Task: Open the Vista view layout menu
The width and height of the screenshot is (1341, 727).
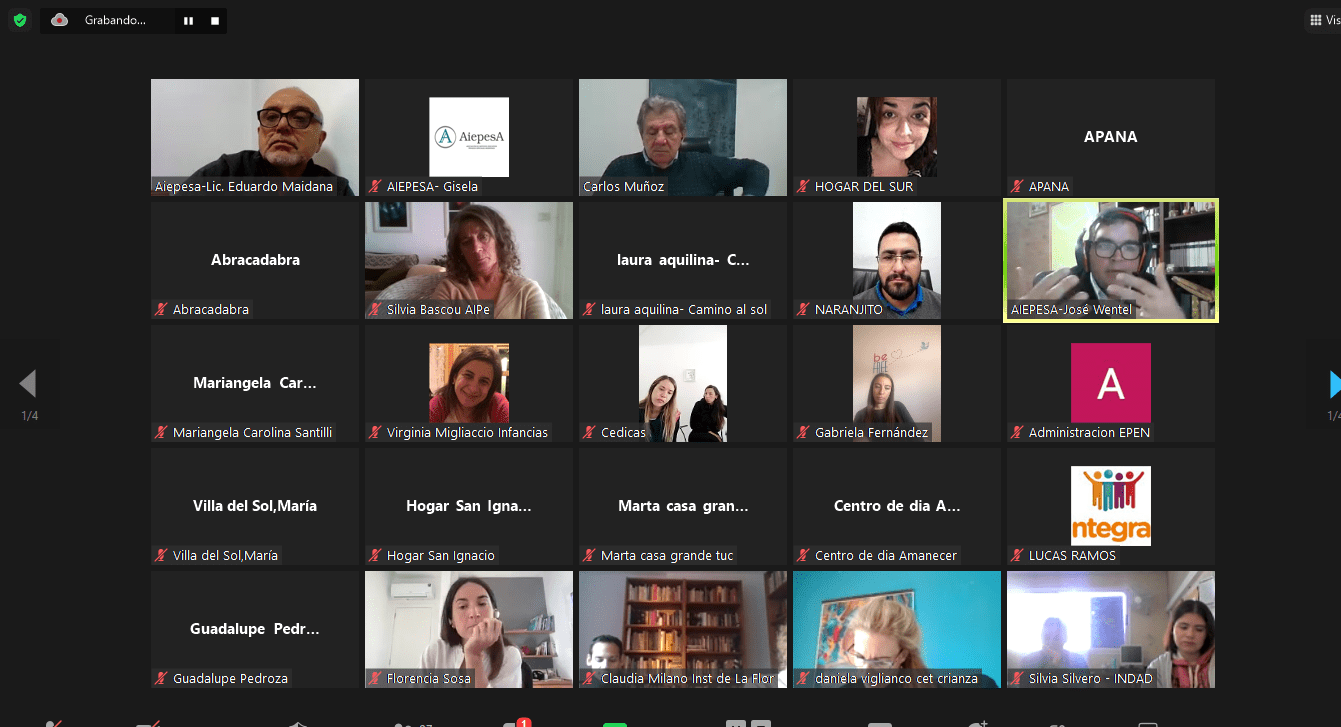Action: coord(1324,20)
